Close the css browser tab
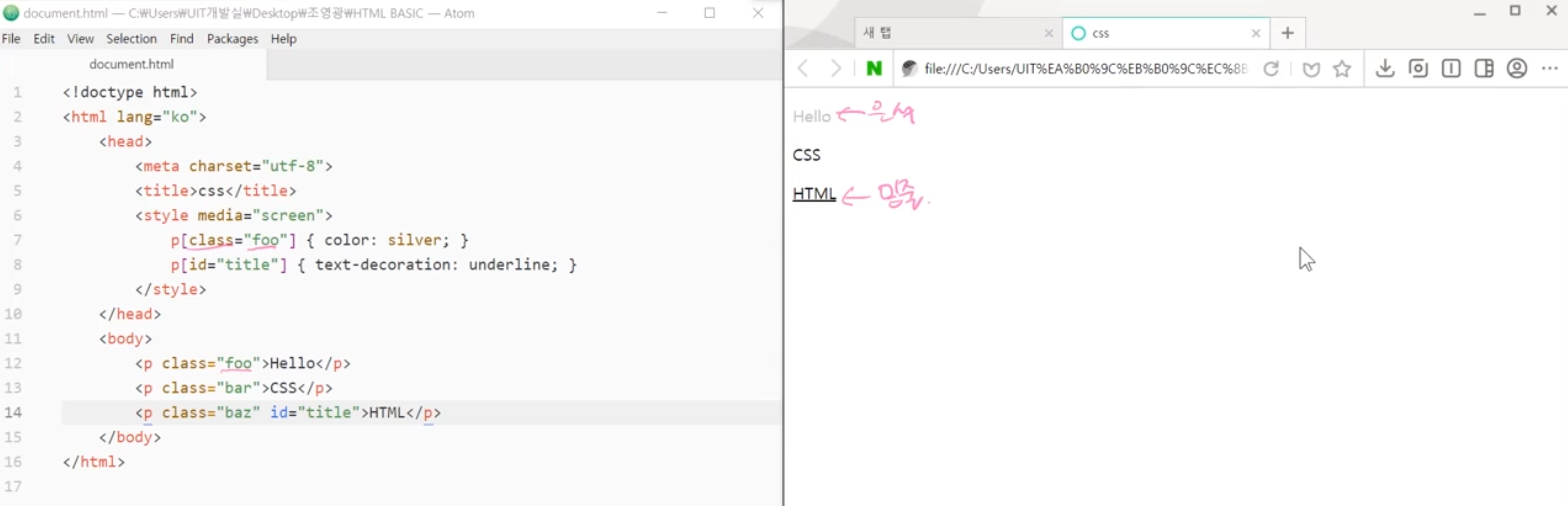The height and width of the screenshot is (506, 1568). [1255, 33]
